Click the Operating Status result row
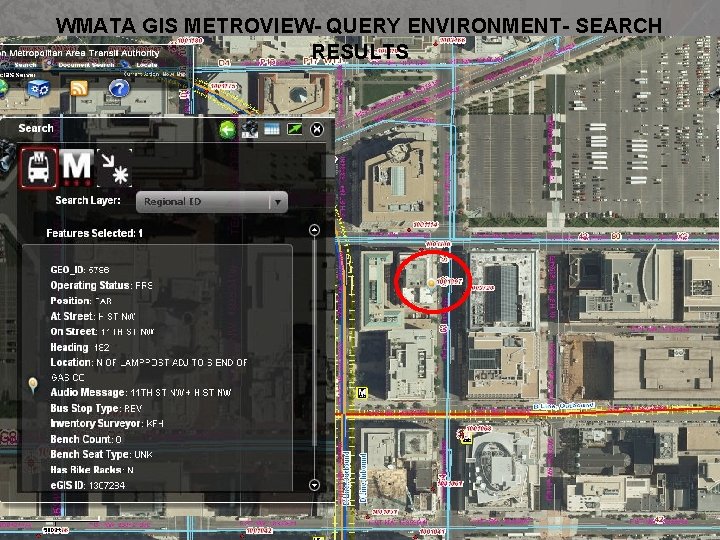The height and width of the screenshot is (540, 720). coord(101,286)
